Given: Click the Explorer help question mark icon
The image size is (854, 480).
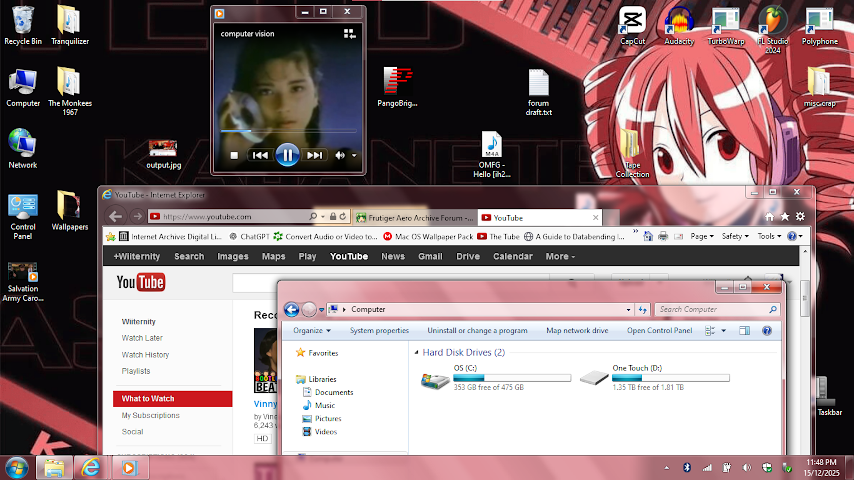Looking at the screenshot, I should click(767, 330).
